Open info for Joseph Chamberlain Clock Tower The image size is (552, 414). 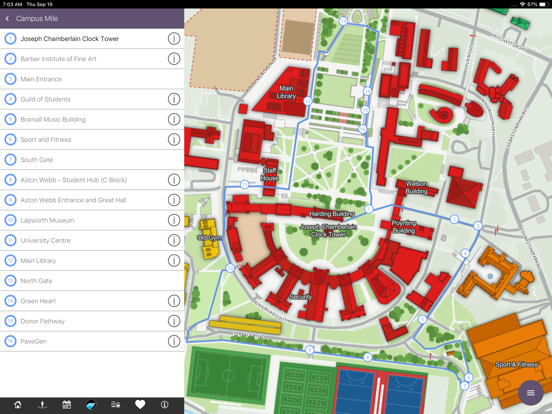pyautogui.click(x=174, y=38)
